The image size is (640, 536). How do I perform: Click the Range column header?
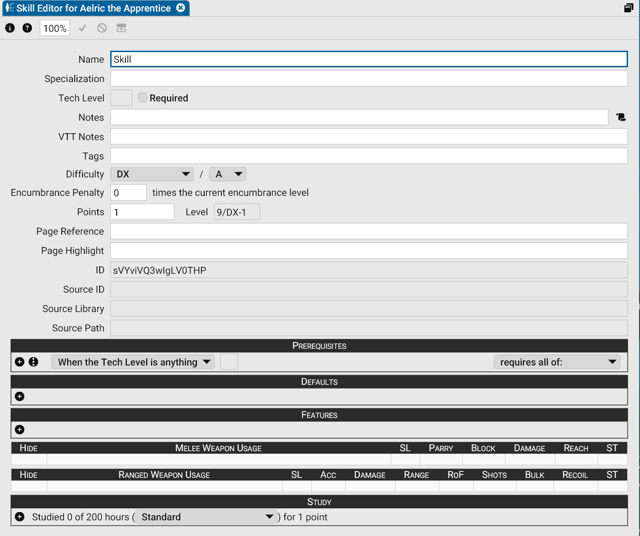(x=416, y=475)
